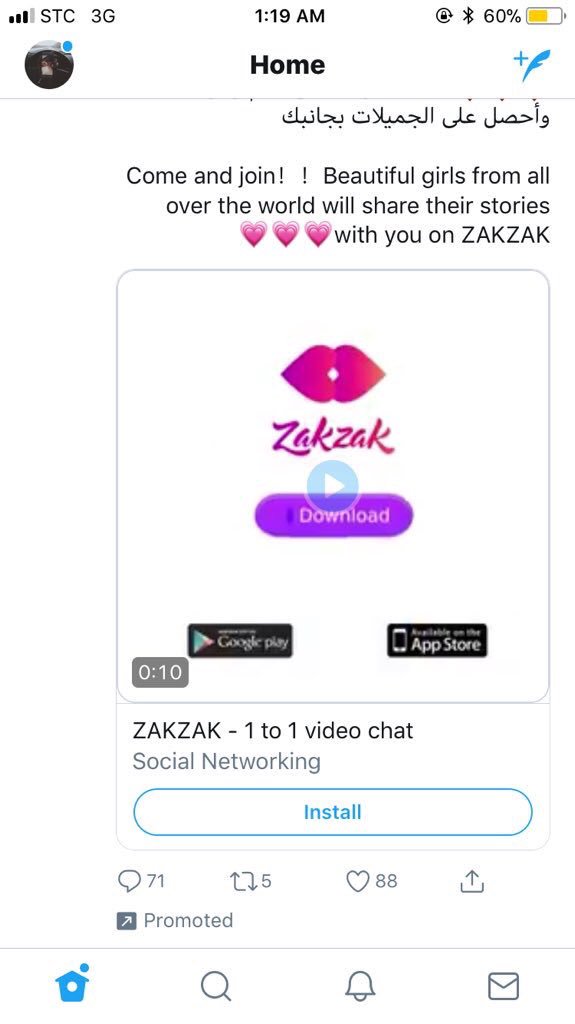The width and height of the screenshot is (575, 1024).
Task: Open the Search tab
Action: (x=215, y=986)
